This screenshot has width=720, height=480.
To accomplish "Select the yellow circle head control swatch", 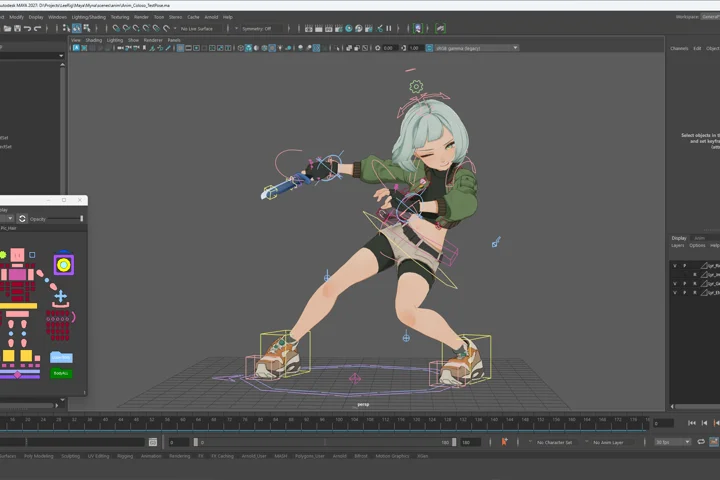I will (x=64, y=265).
